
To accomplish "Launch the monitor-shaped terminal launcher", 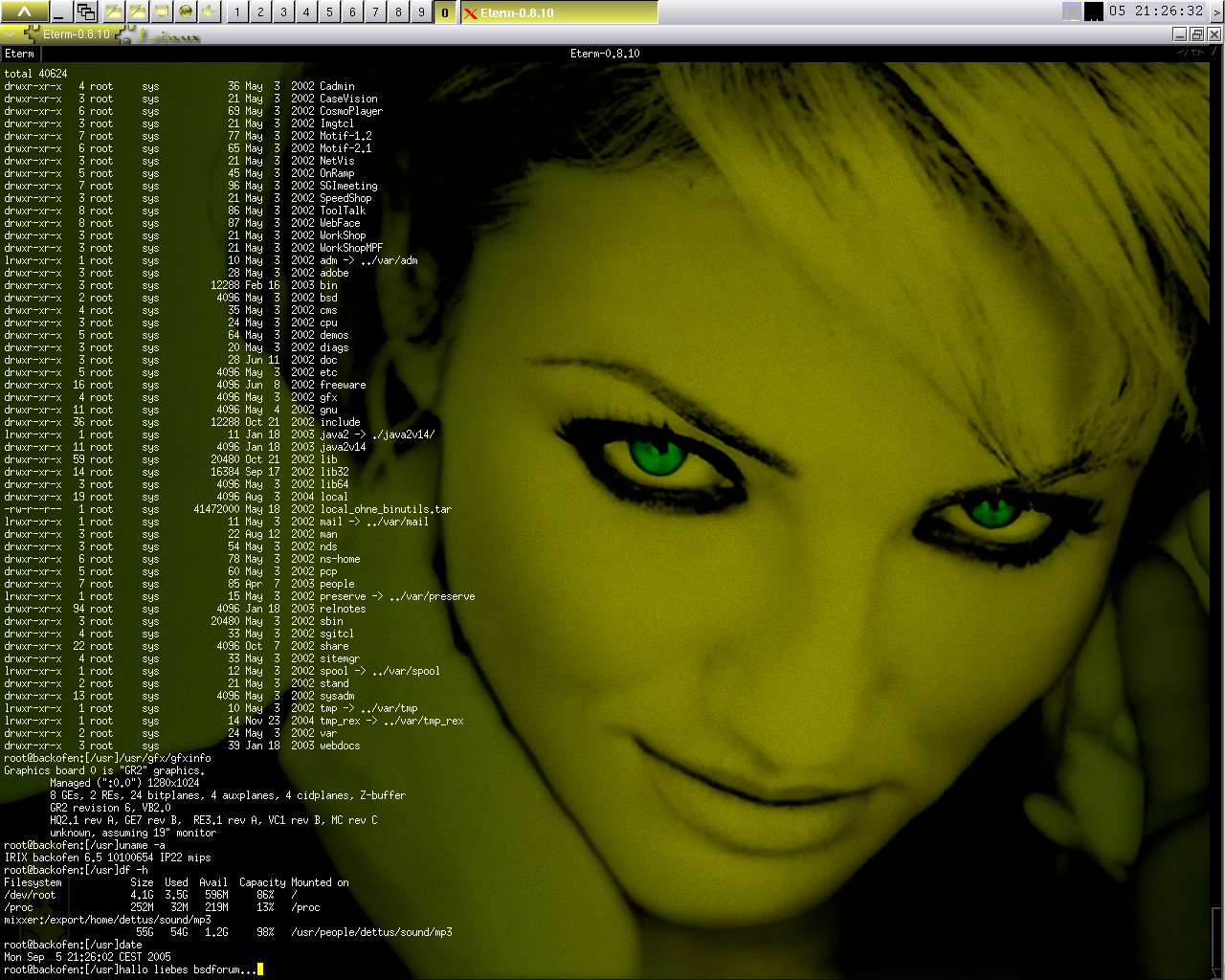I will tap(161, 11).
